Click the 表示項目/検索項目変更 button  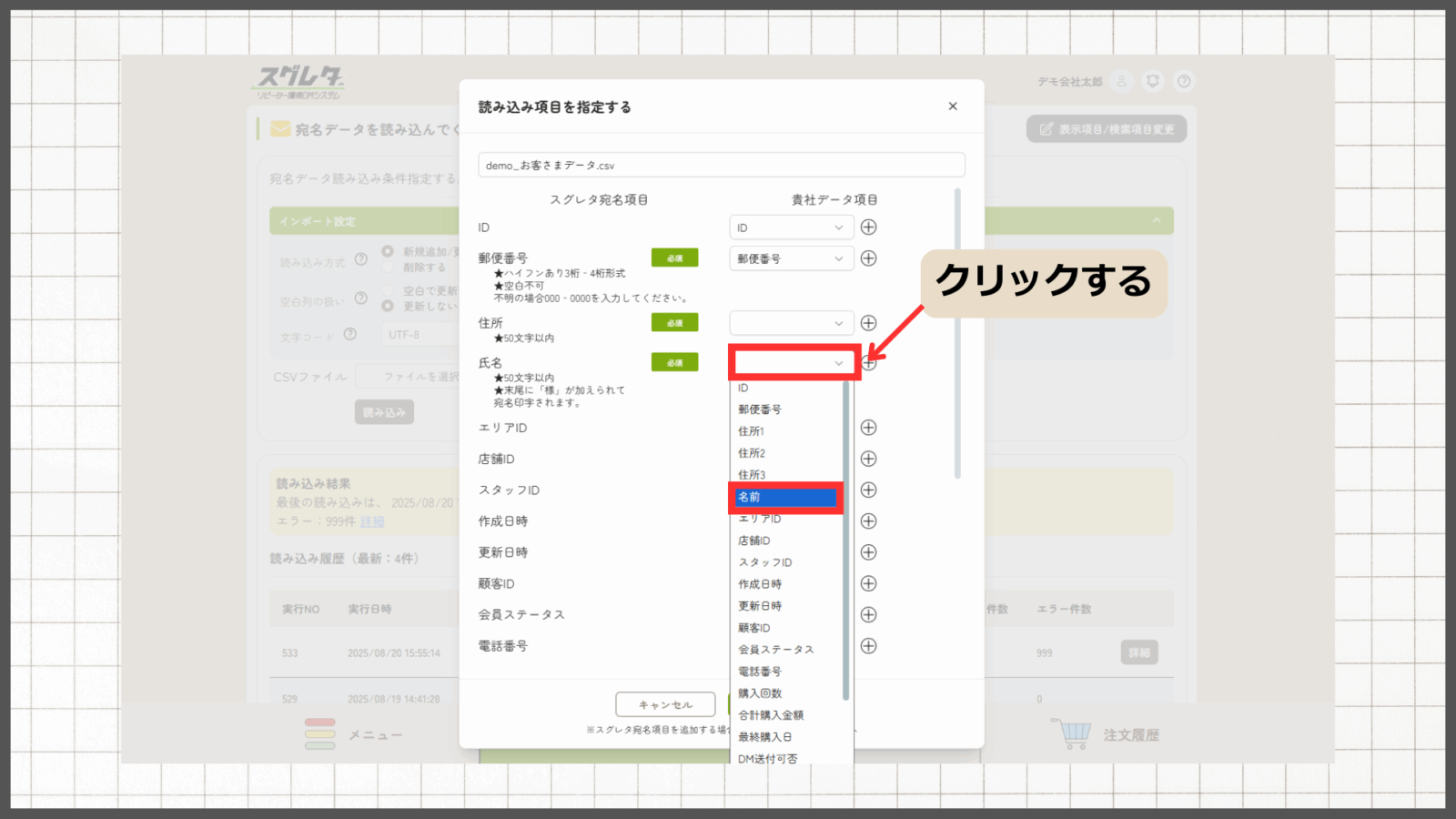click(1107, 129)
